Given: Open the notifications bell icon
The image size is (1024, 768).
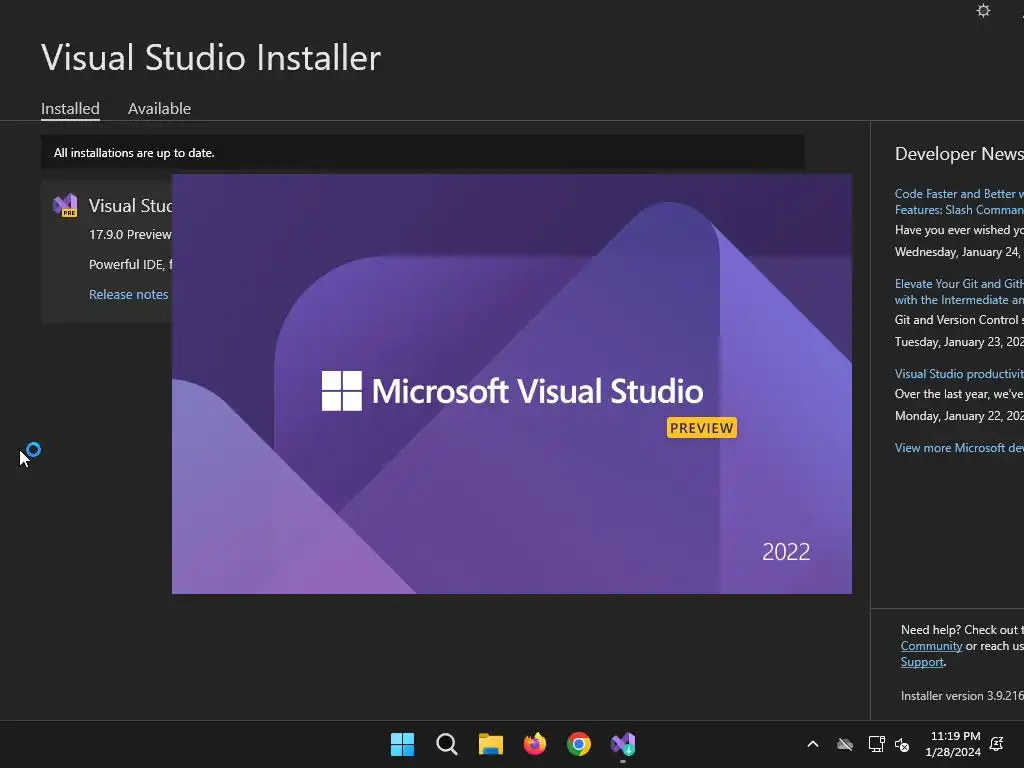Looking at the screenshot, I should 997,744.
